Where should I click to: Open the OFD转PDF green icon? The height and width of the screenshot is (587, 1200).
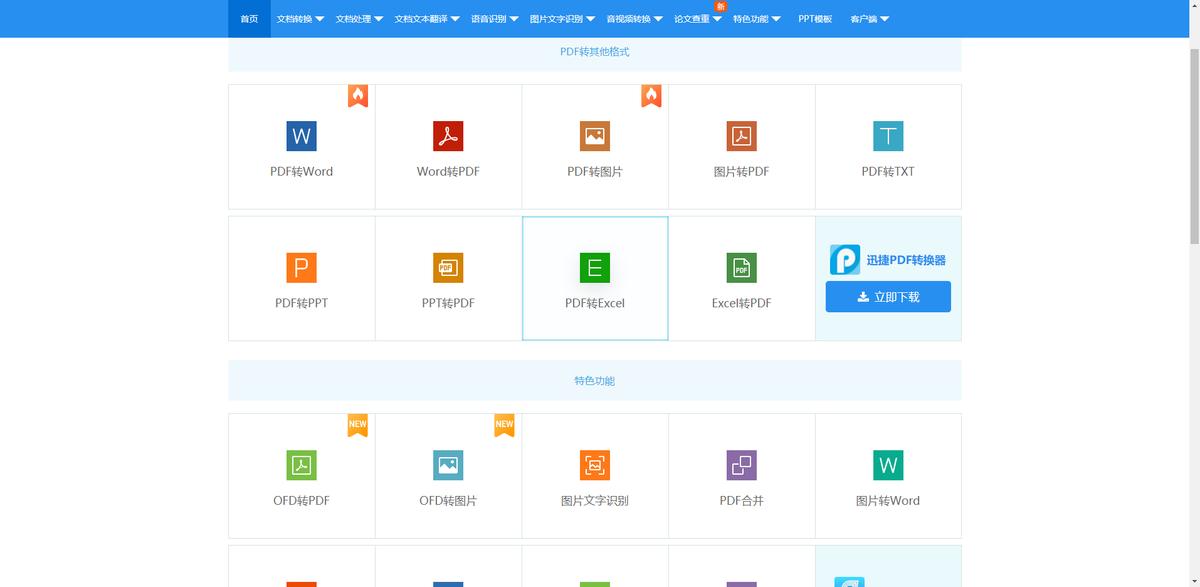pyautogui.click(x=301, y=465)
